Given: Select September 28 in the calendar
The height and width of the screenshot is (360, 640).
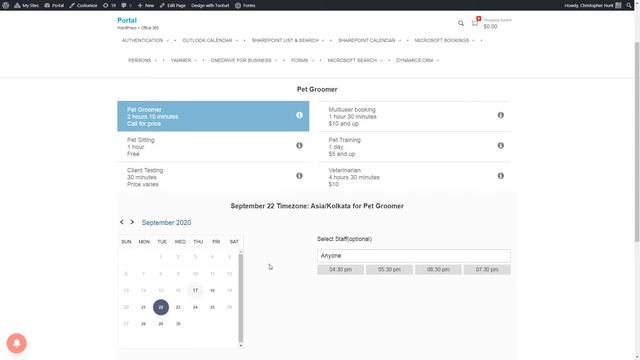Looking at the screenshot, I should [x=143, y=324].
